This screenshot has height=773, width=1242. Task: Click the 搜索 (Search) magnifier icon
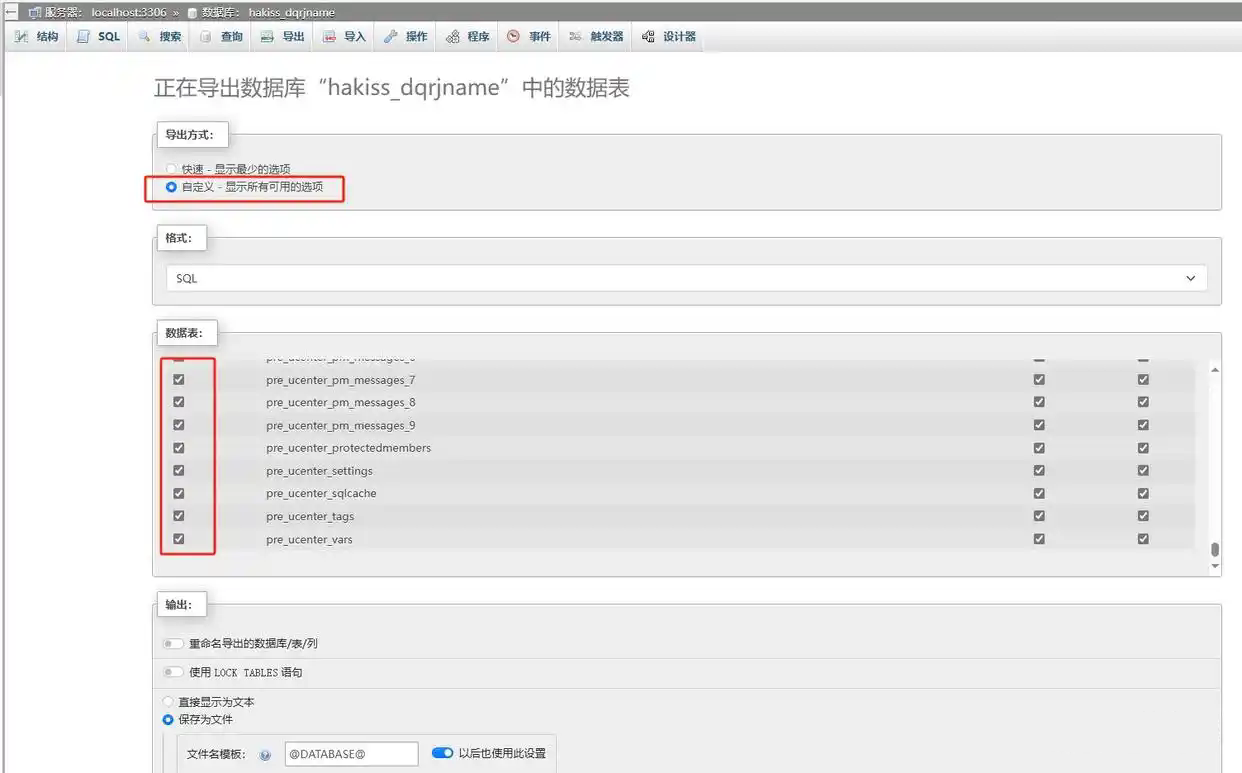[x=144, y=37]
